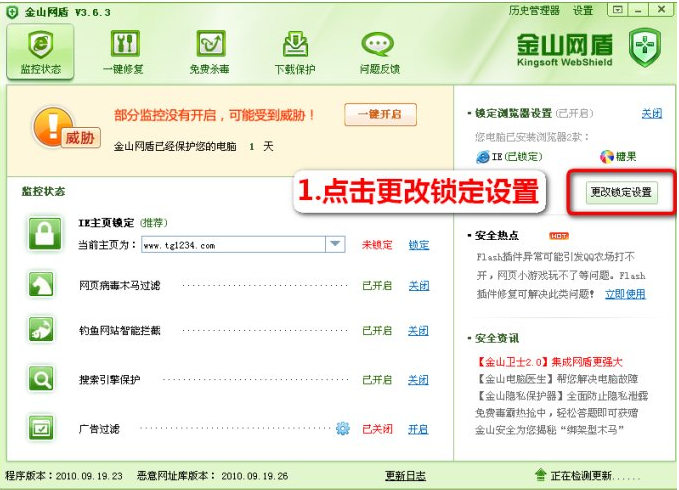Click the magnifier icon for search engine protection
The width and height of the screenshot is (679, 490).
(x=41, y=379)
